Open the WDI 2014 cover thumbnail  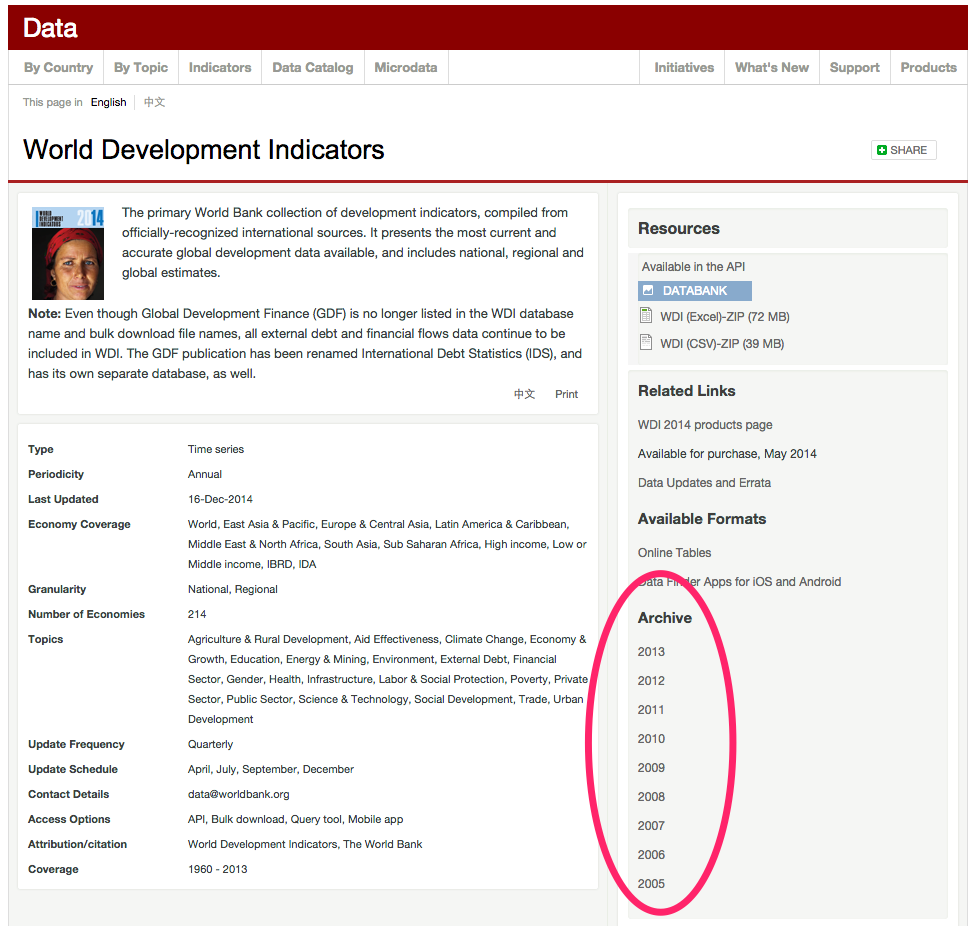pyautogui.click(x=68, y=253)
